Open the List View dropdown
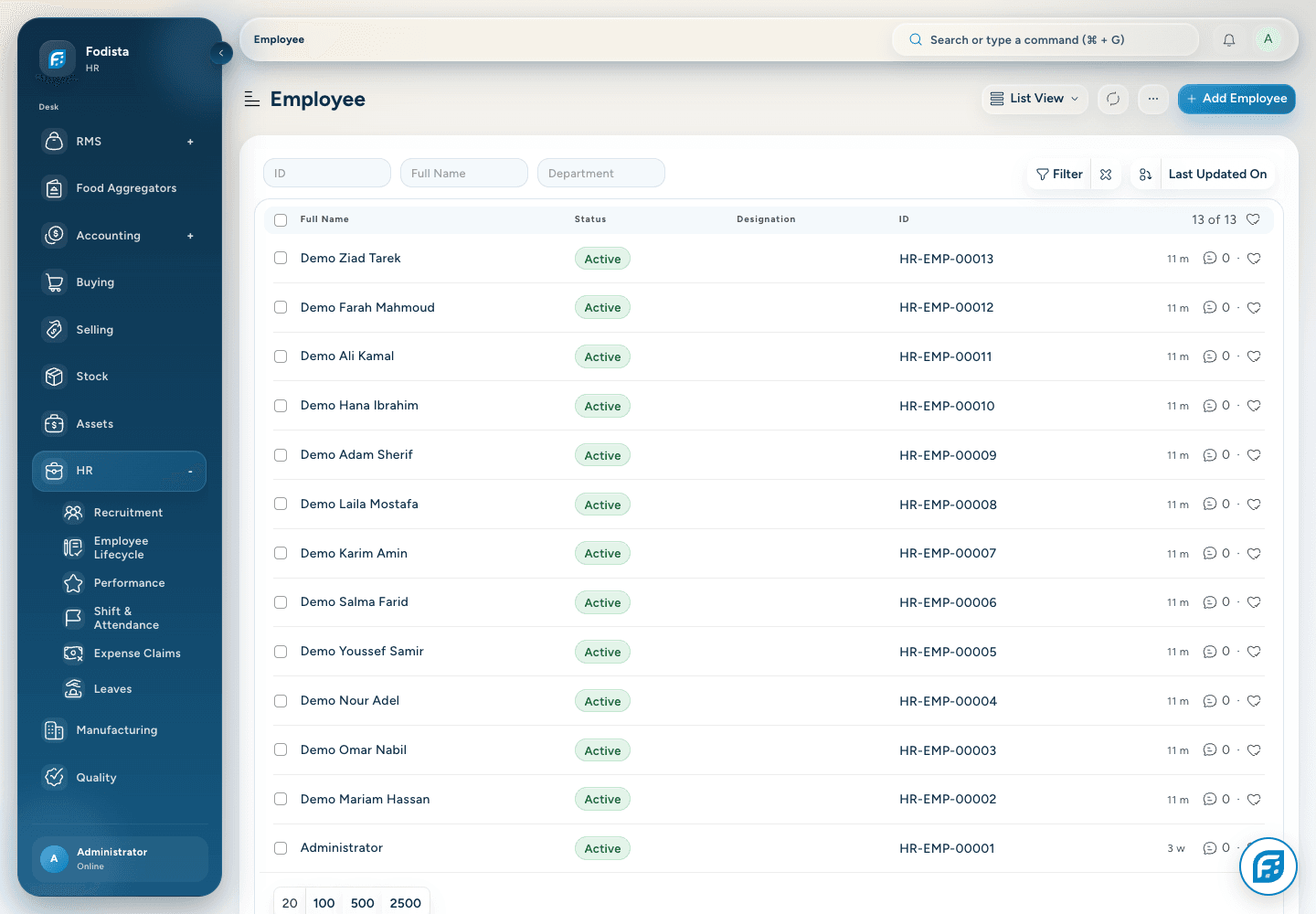 pos(1035,99)
